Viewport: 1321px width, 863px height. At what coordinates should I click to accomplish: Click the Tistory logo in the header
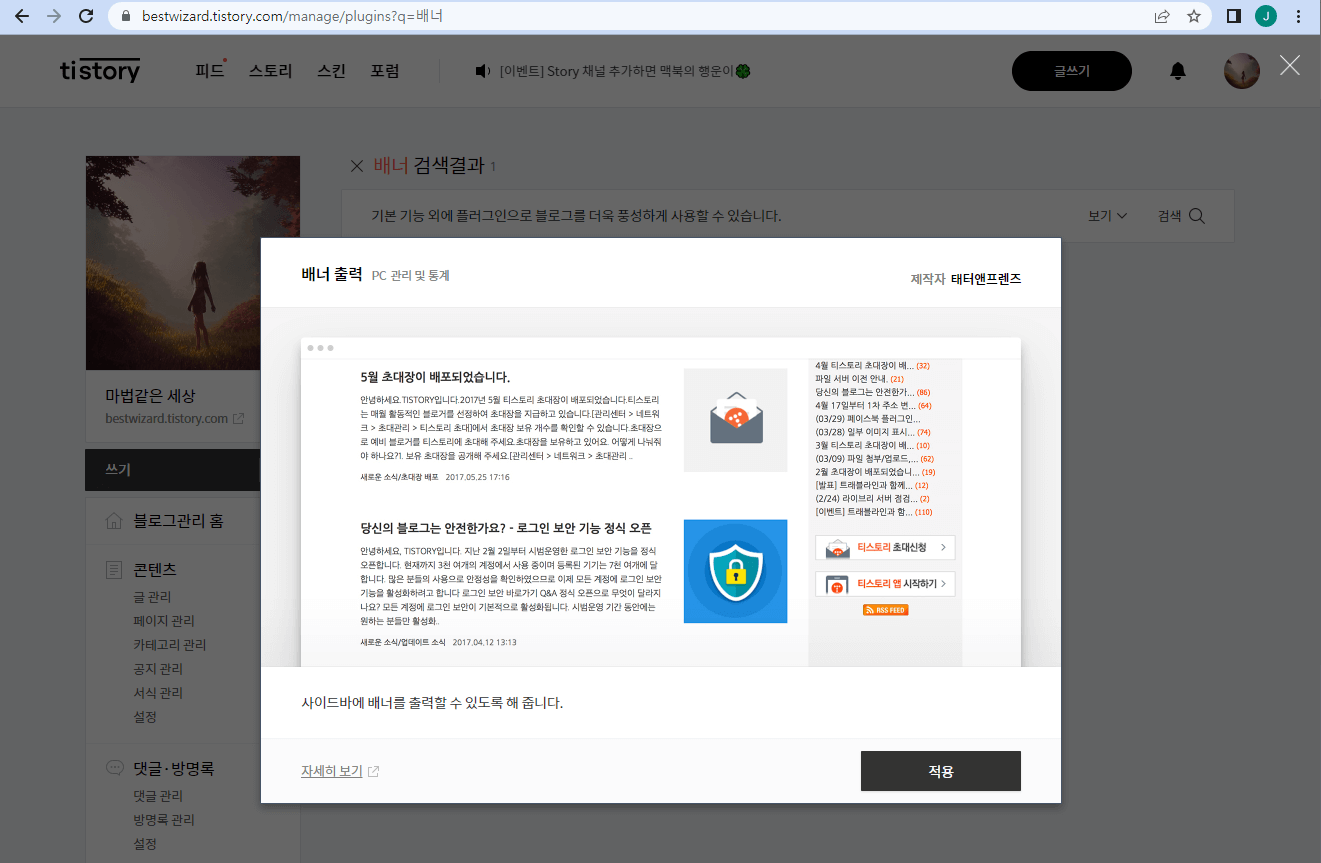click(99, 70)
